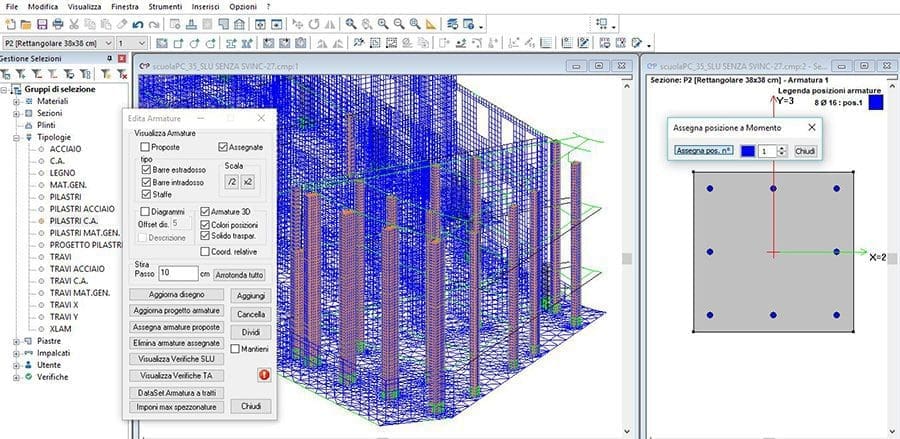900x439 pixels.
Task: Enable the Diagrammi checkbox
Action: [x=145, y=211]
